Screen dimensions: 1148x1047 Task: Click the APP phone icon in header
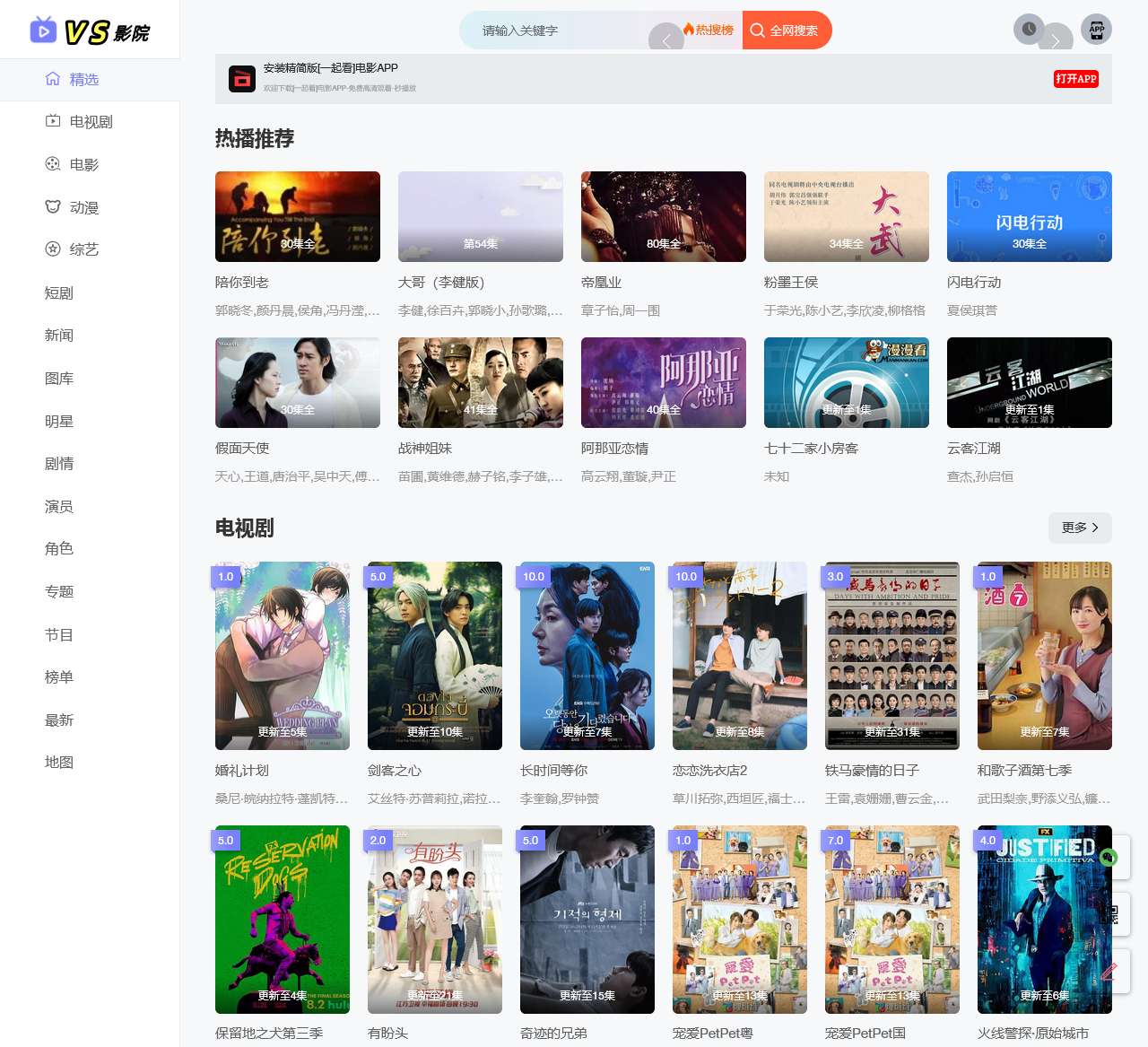[x=1097, y=29]
